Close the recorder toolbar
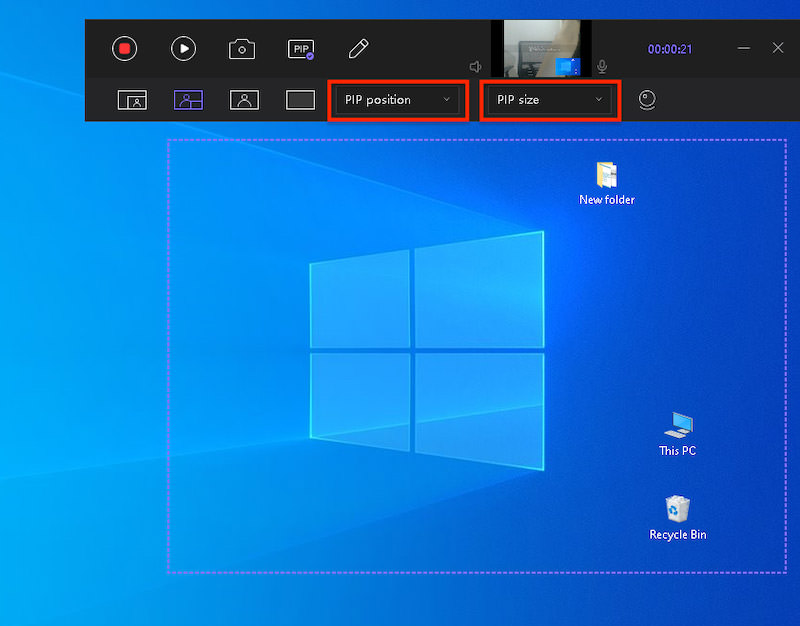 click(778, 48)
